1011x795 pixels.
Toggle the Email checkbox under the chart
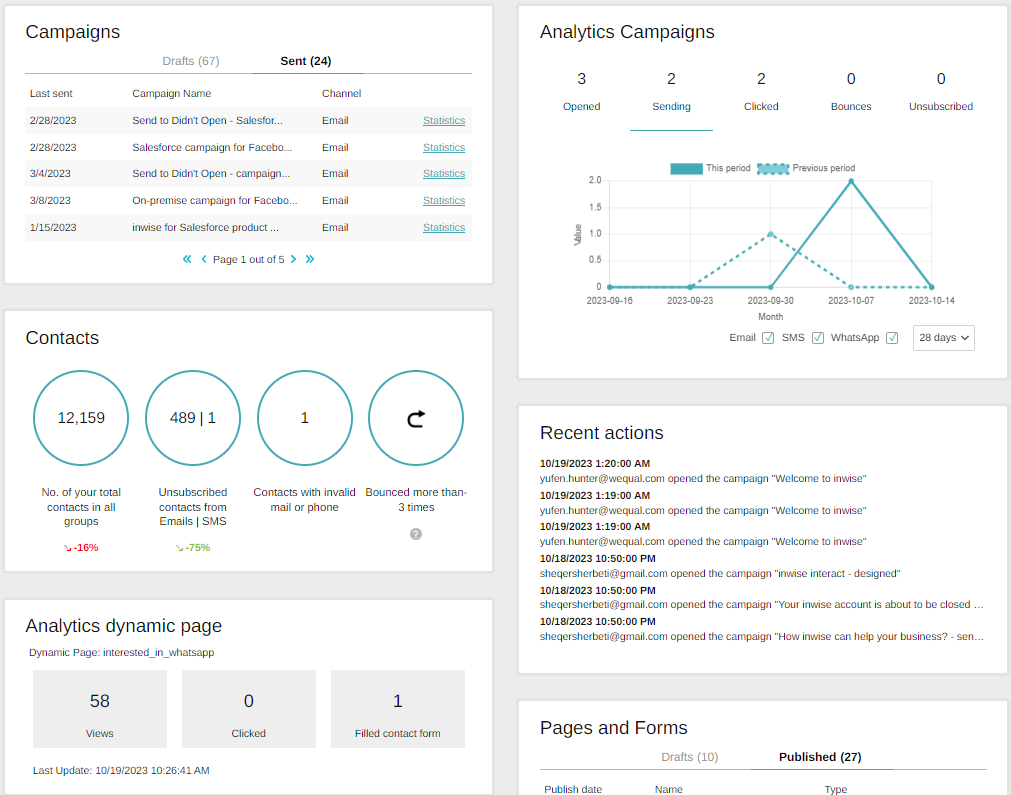tap(768, 338)
